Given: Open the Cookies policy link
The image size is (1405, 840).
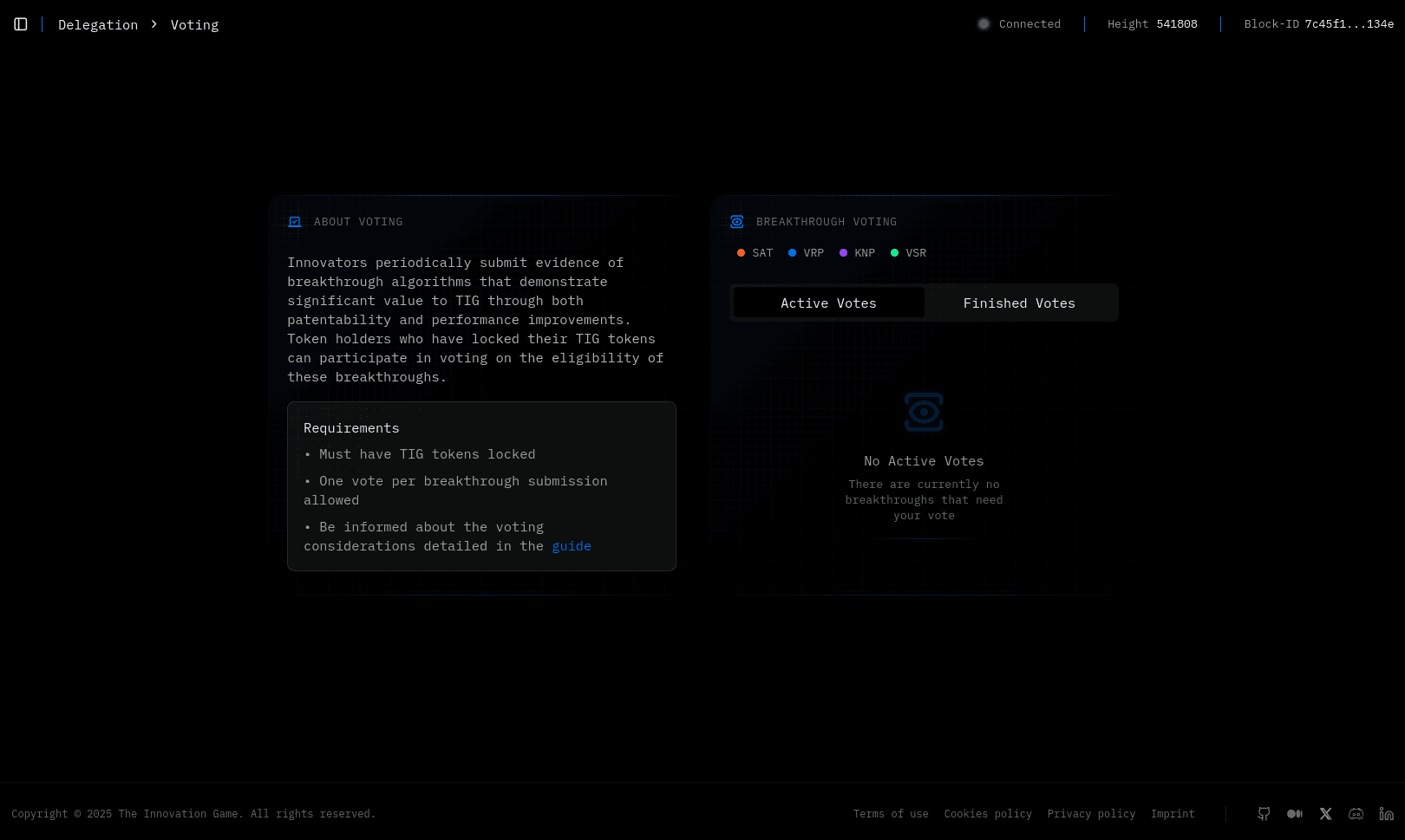Looking at the screenshot, I should 988,814.
